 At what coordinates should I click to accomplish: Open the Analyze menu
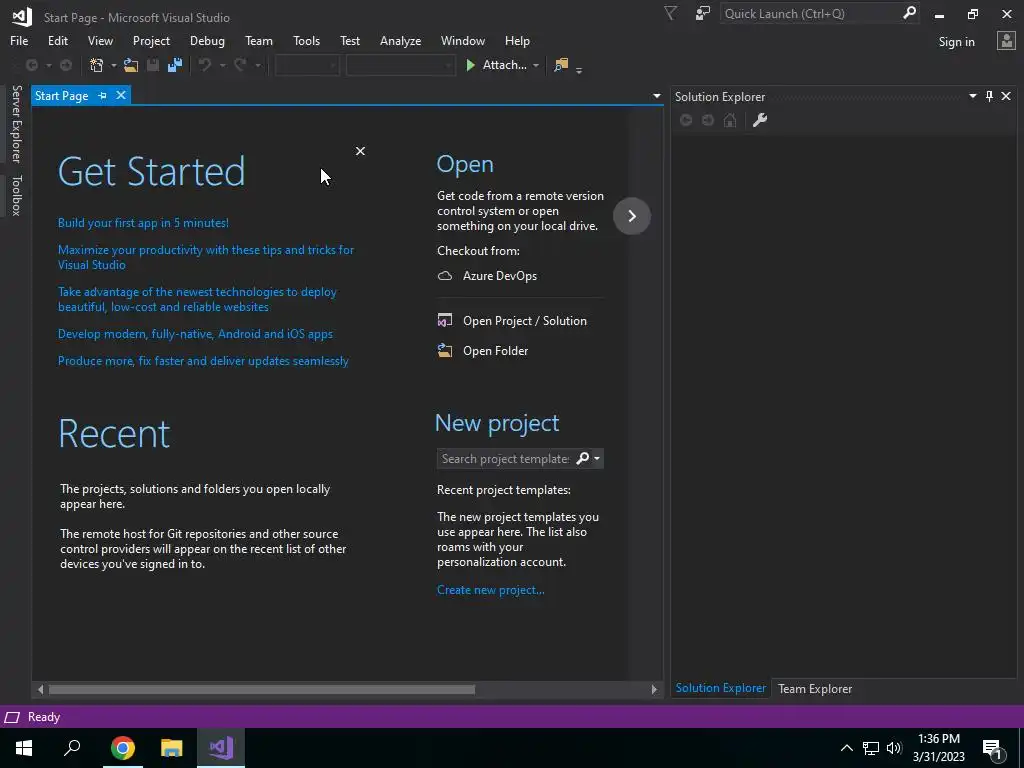coord(400,40)
